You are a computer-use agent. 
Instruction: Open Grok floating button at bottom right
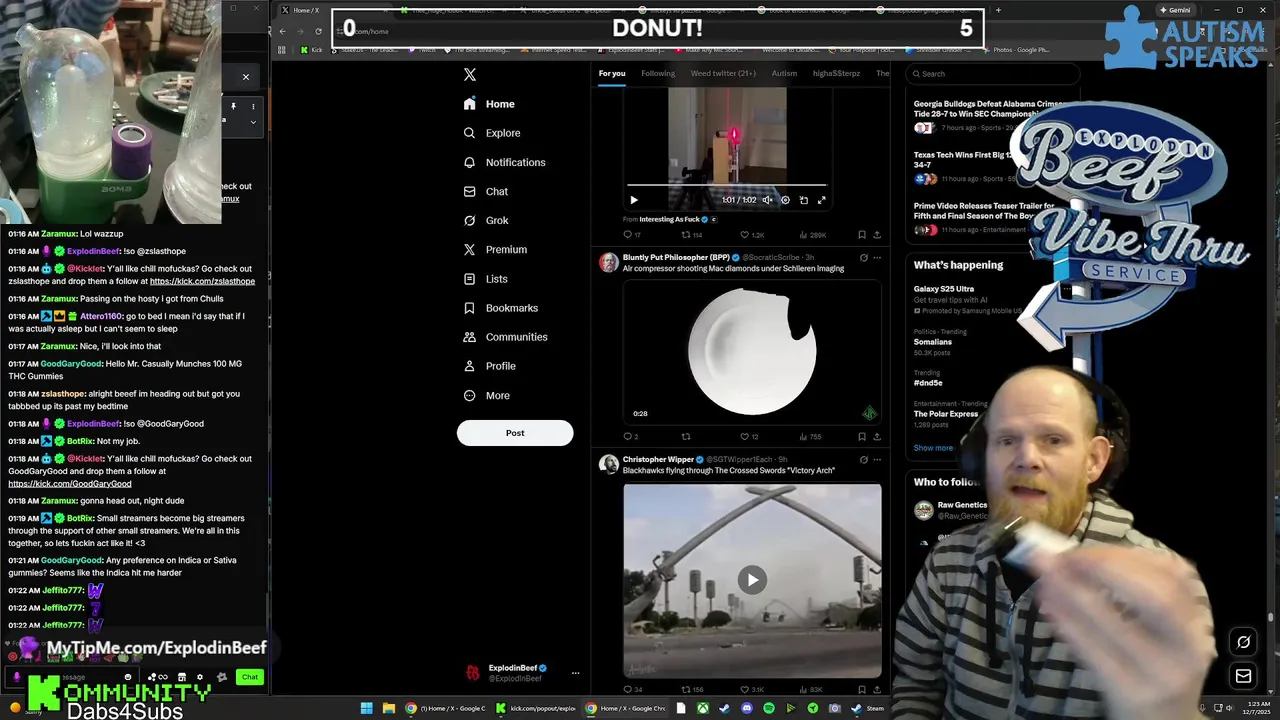1244,642
